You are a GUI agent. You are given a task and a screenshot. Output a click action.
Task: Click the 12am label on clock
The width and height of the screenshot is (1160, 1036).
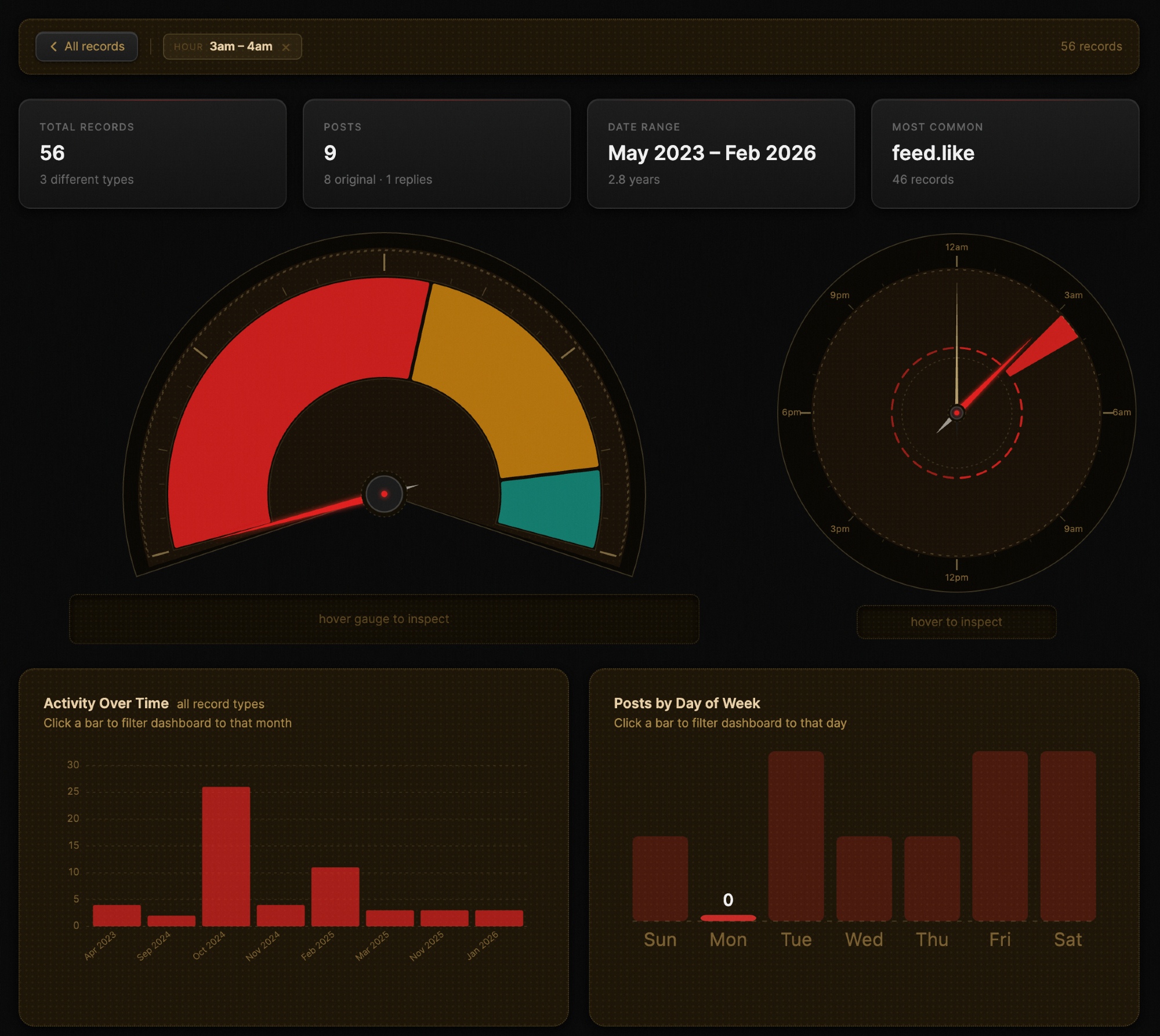pos(956,247)
